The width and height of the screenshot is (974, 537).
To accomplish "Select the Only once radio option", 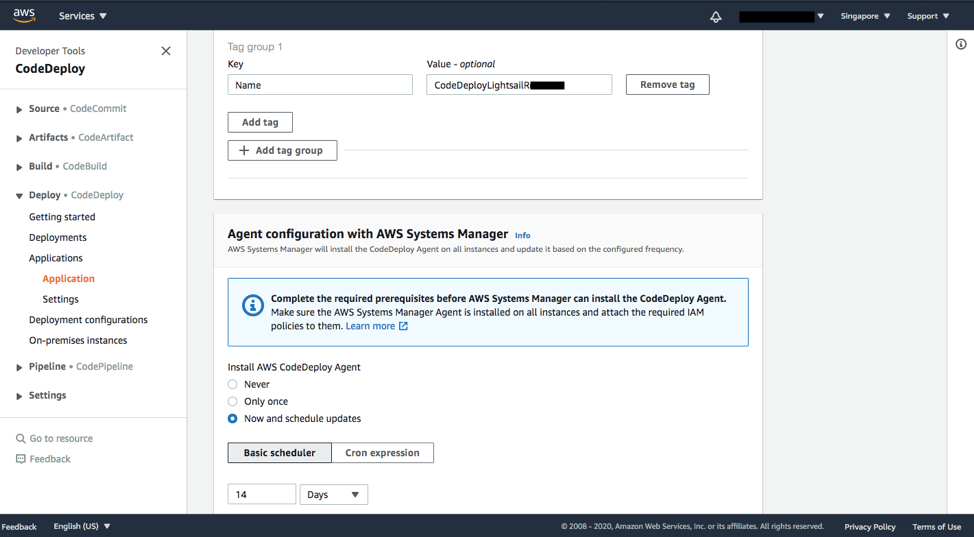I will click(x=232, y=402).
